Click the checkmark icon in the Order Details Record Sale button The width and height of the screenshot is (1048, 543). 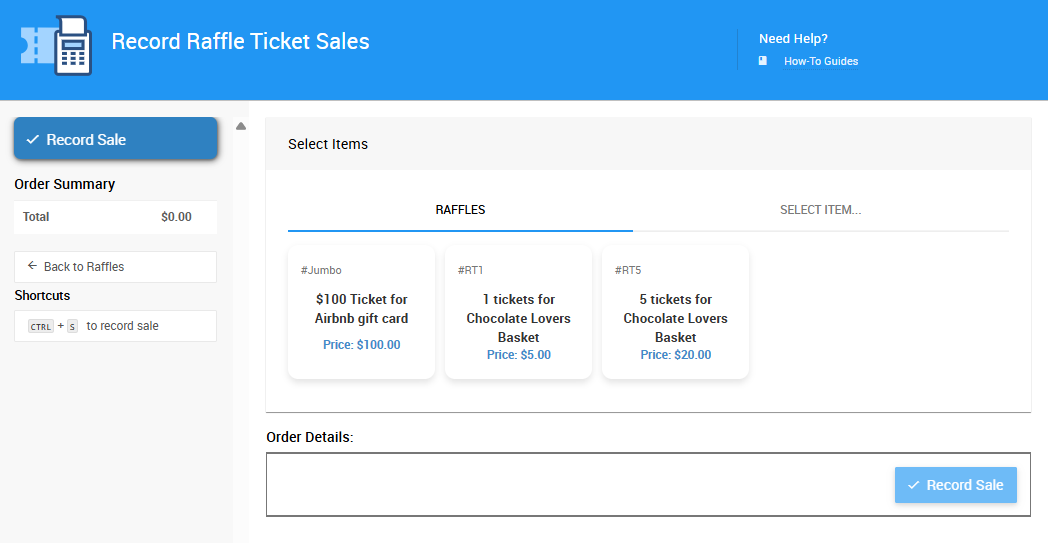pos(913,485)
